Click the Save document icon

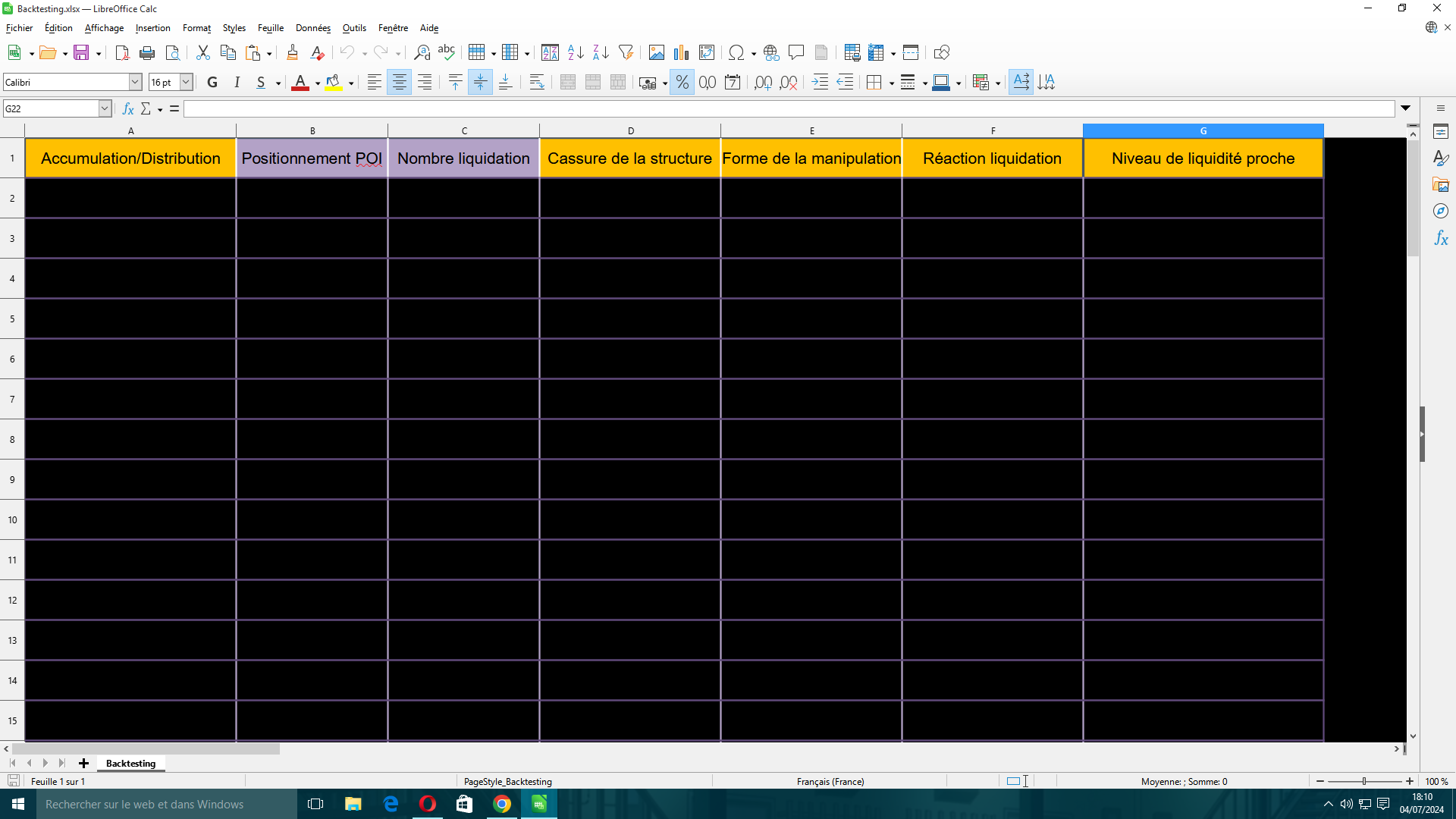point(81,52)
